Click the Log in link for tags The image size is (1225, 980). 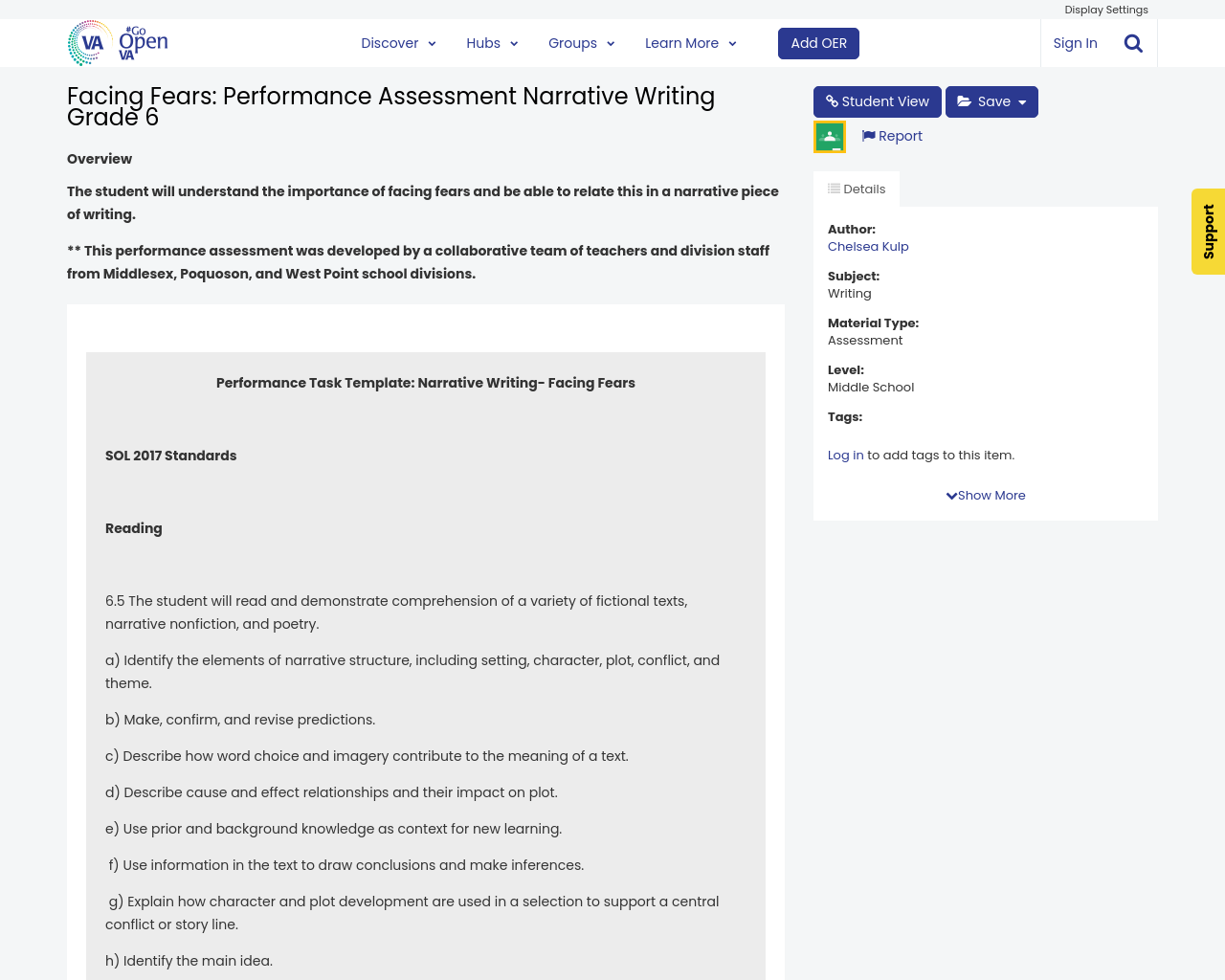pos(845,456)
